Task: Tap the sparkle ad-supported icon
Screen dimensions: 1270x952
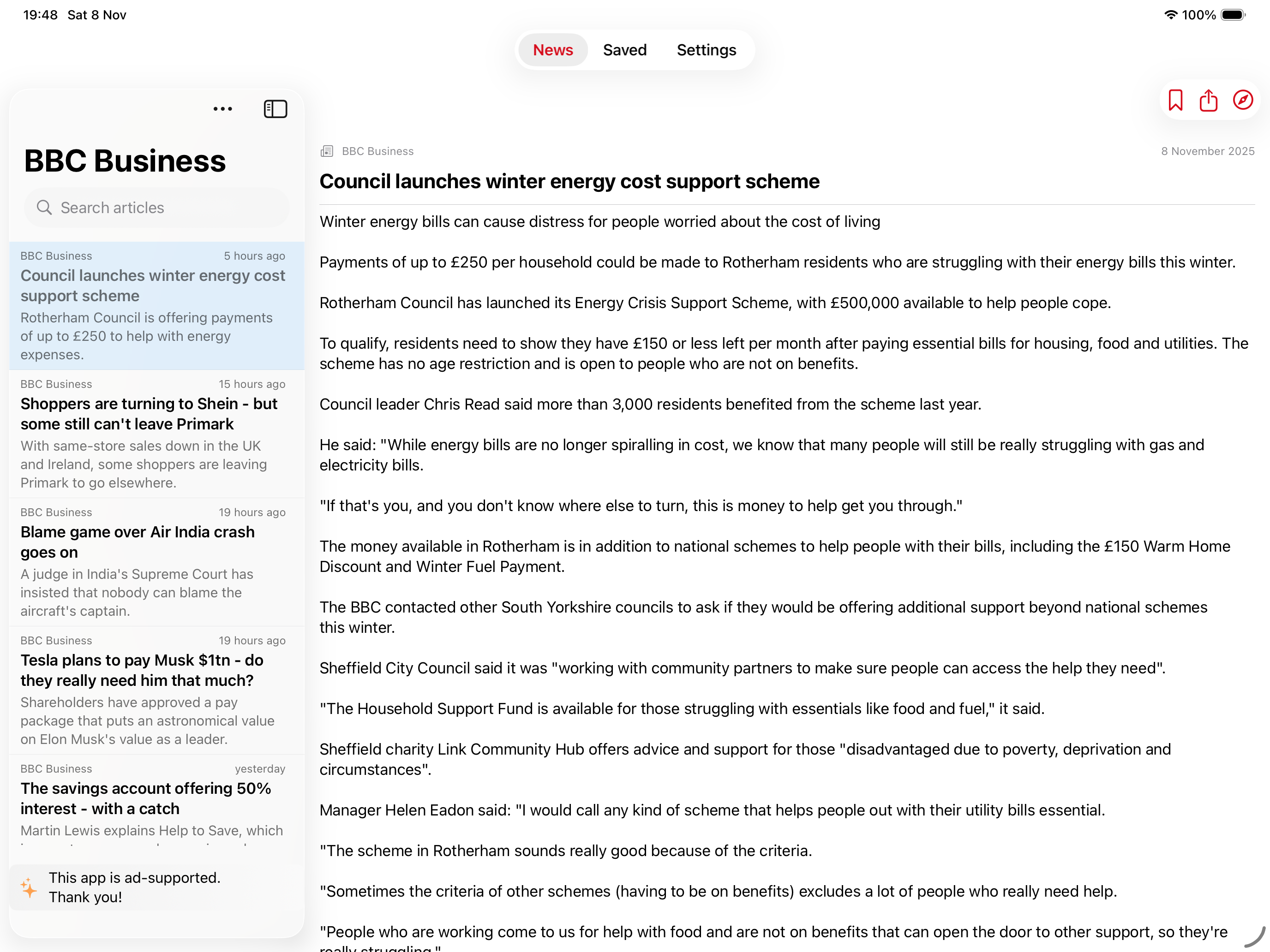Action: click(29, 888)
